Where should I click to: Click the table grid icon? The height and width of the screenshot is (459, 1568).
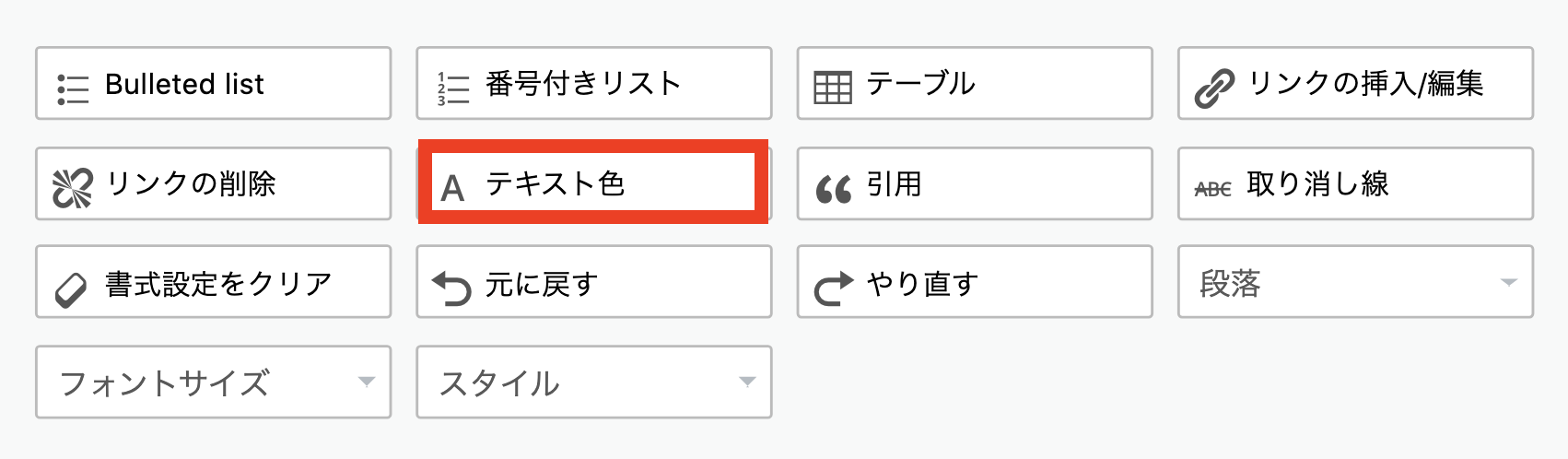point(833,88)
